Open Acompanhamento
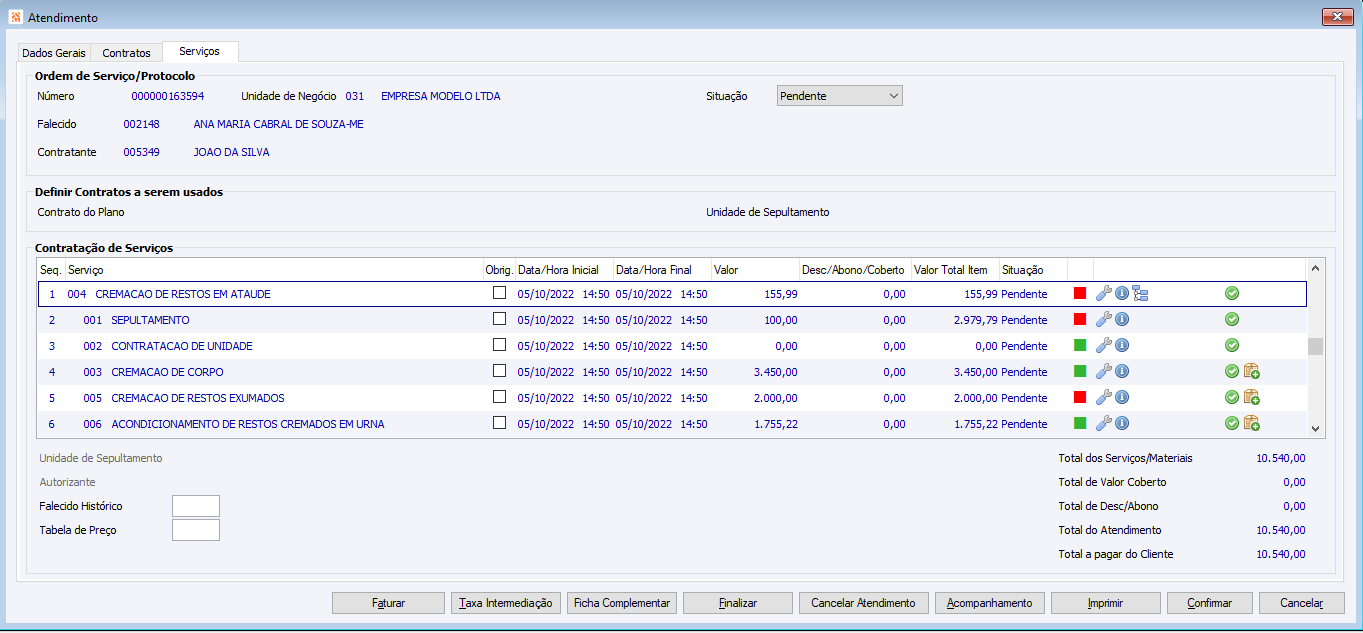The height and width of the screenshot is (633, 1363). (x=990, y=603)
